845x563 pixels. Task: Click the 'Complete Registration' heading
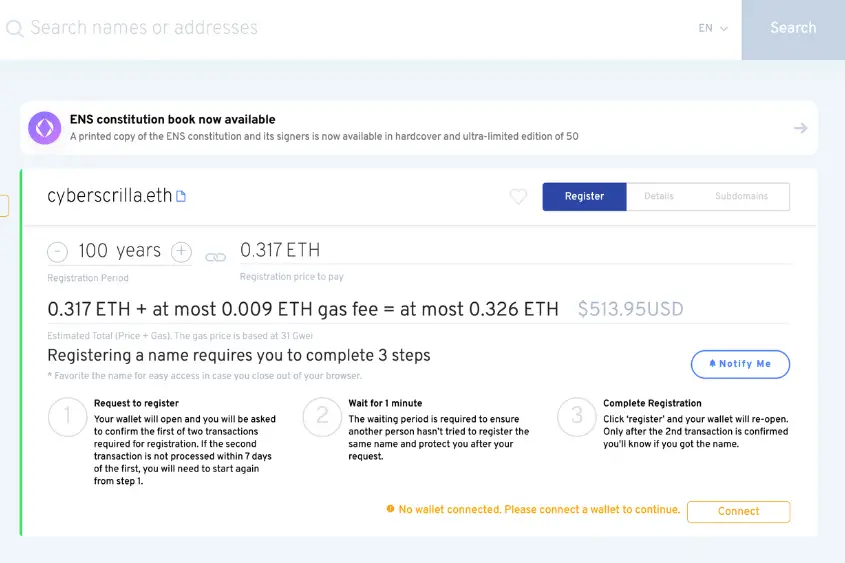[652, 403]
